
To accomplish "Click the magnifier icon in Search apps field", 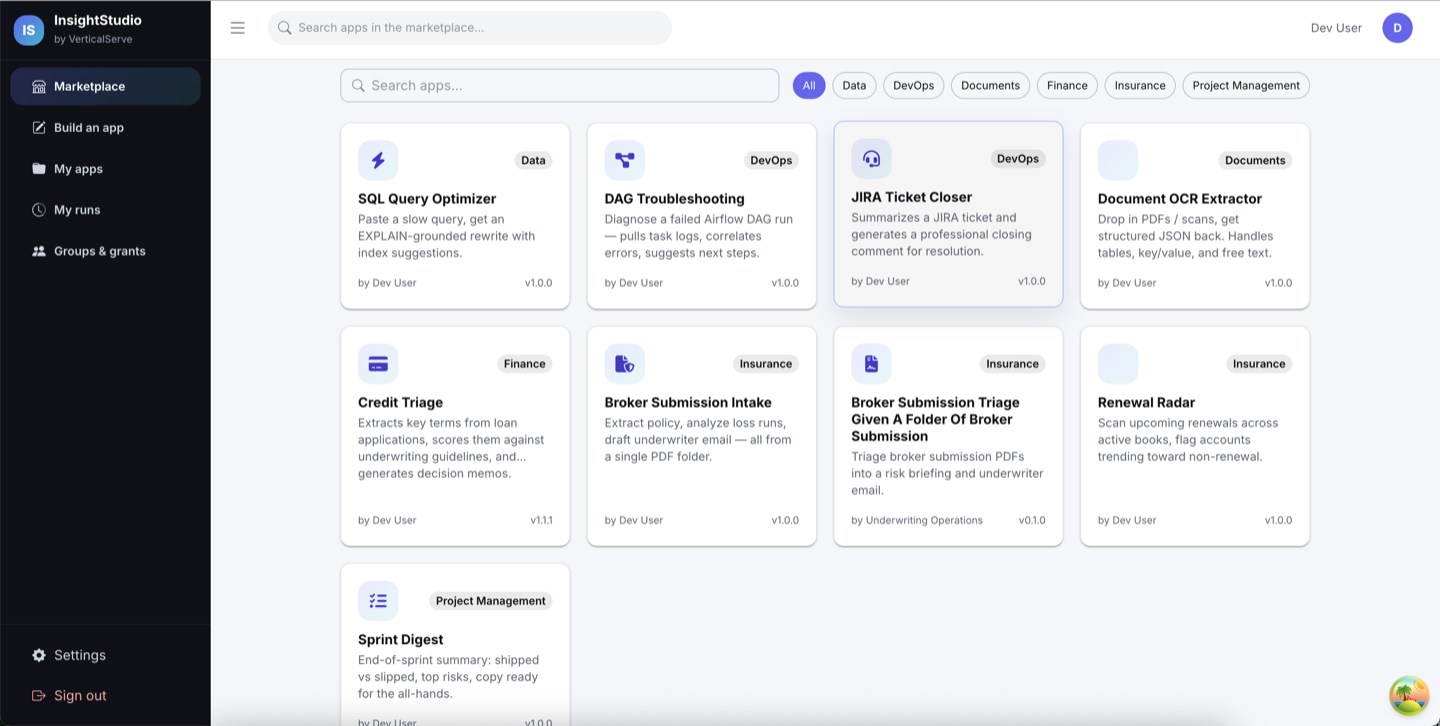I will pos(358,86).
